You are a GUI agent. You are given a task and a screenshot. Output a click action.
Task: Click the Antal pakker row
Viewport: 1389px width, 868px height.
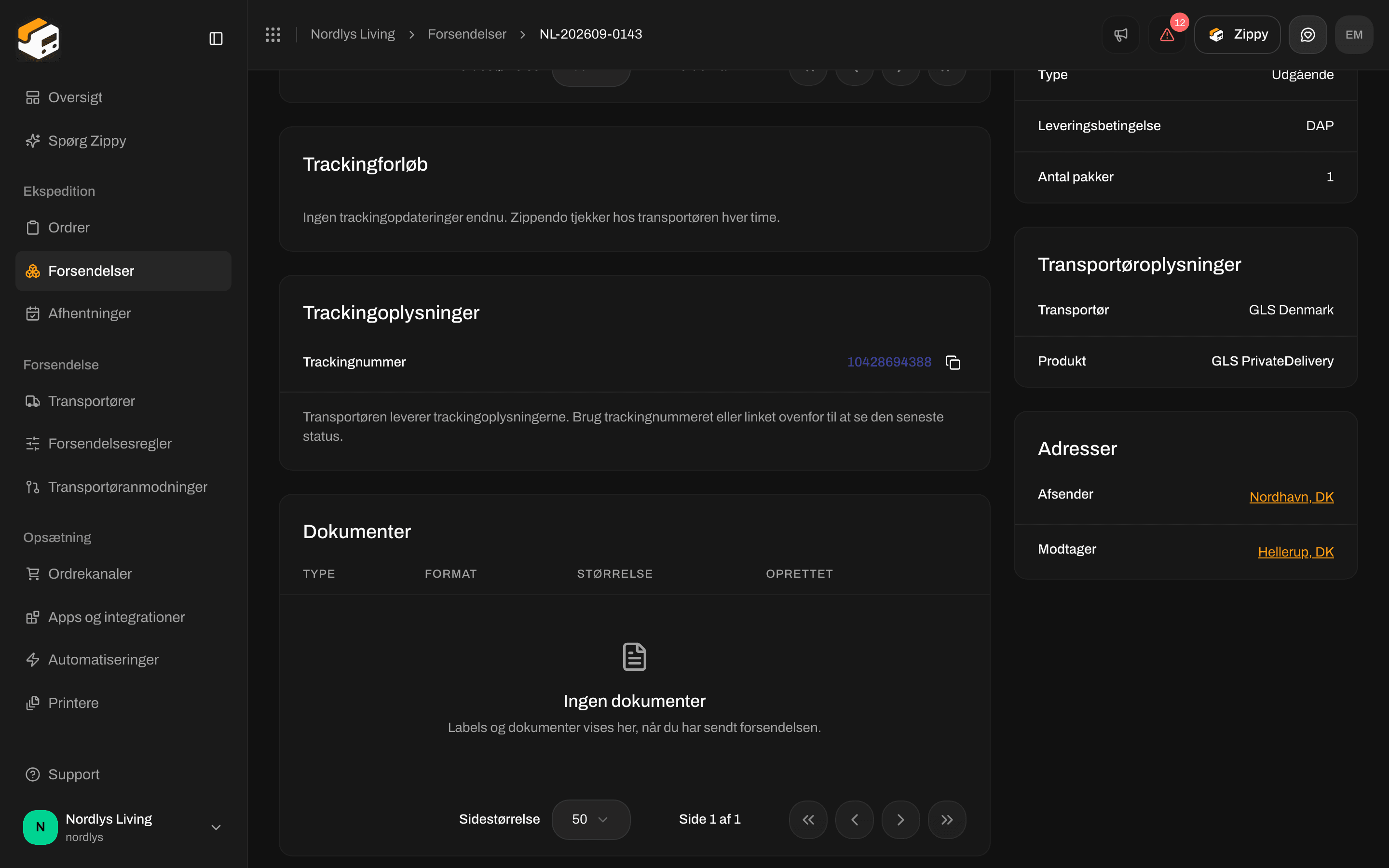click(1185, 177)
